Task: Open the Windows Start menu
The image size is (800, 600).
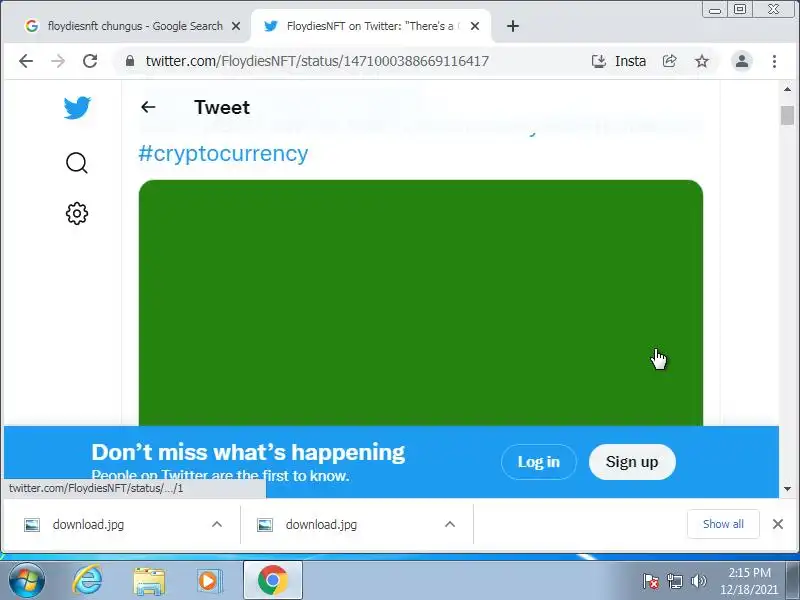Action: click(27, 581)
